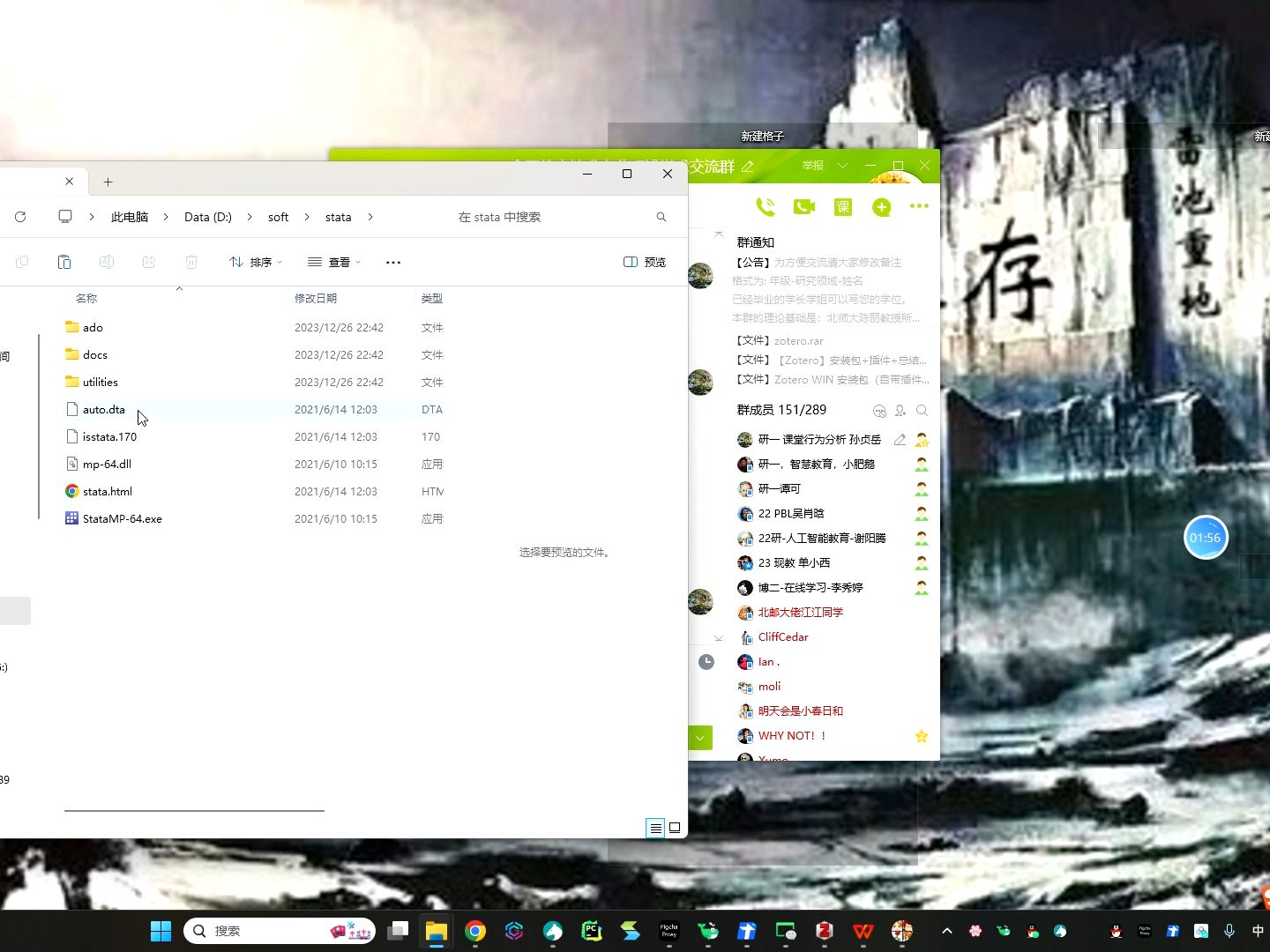This screenshot has width=1270, height=952.
Task: Open the auto.dta file
Action: 103,409
